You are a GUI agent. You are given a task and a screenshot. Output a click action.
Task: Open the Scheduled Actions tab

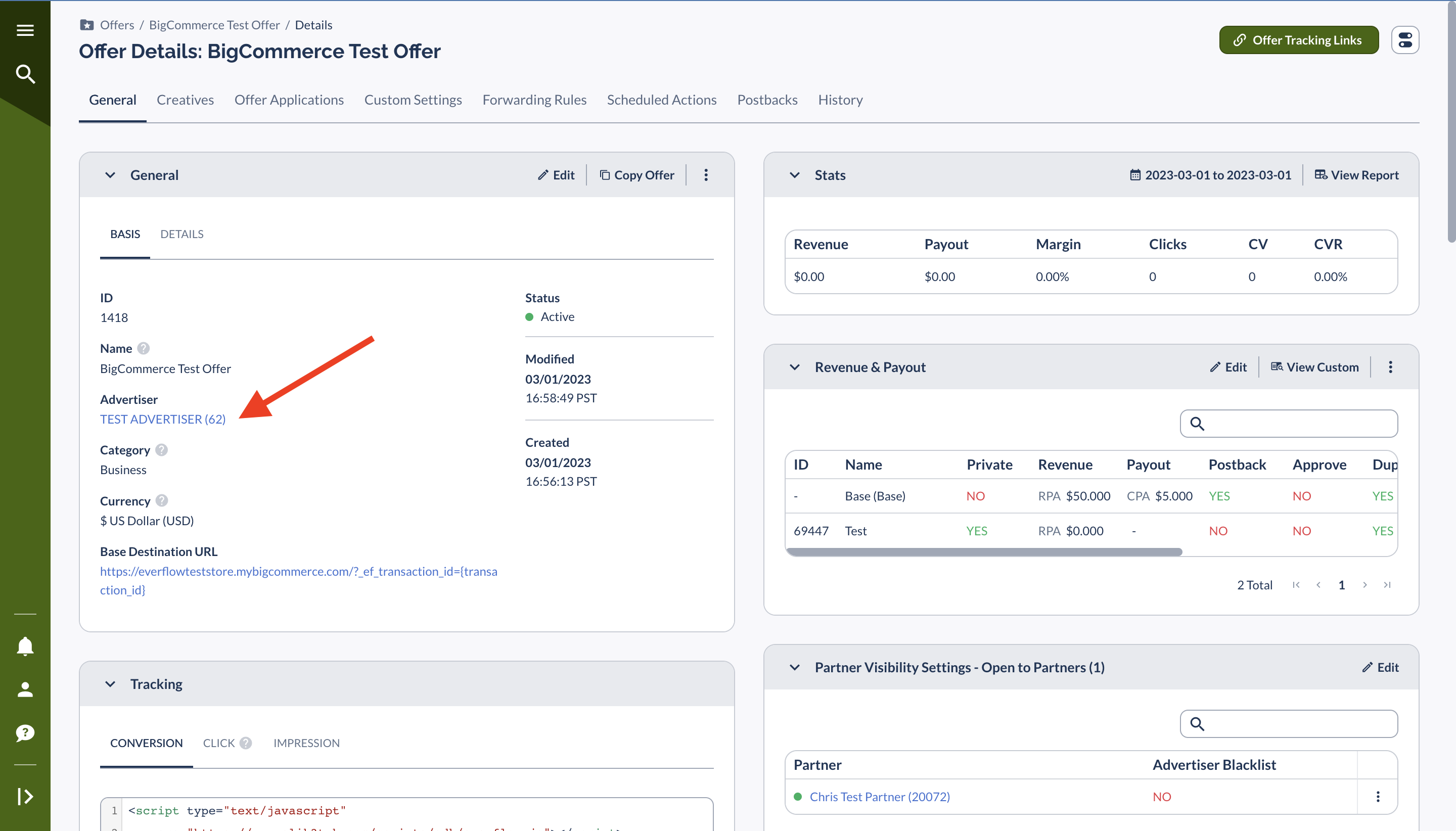click(662, 100)
